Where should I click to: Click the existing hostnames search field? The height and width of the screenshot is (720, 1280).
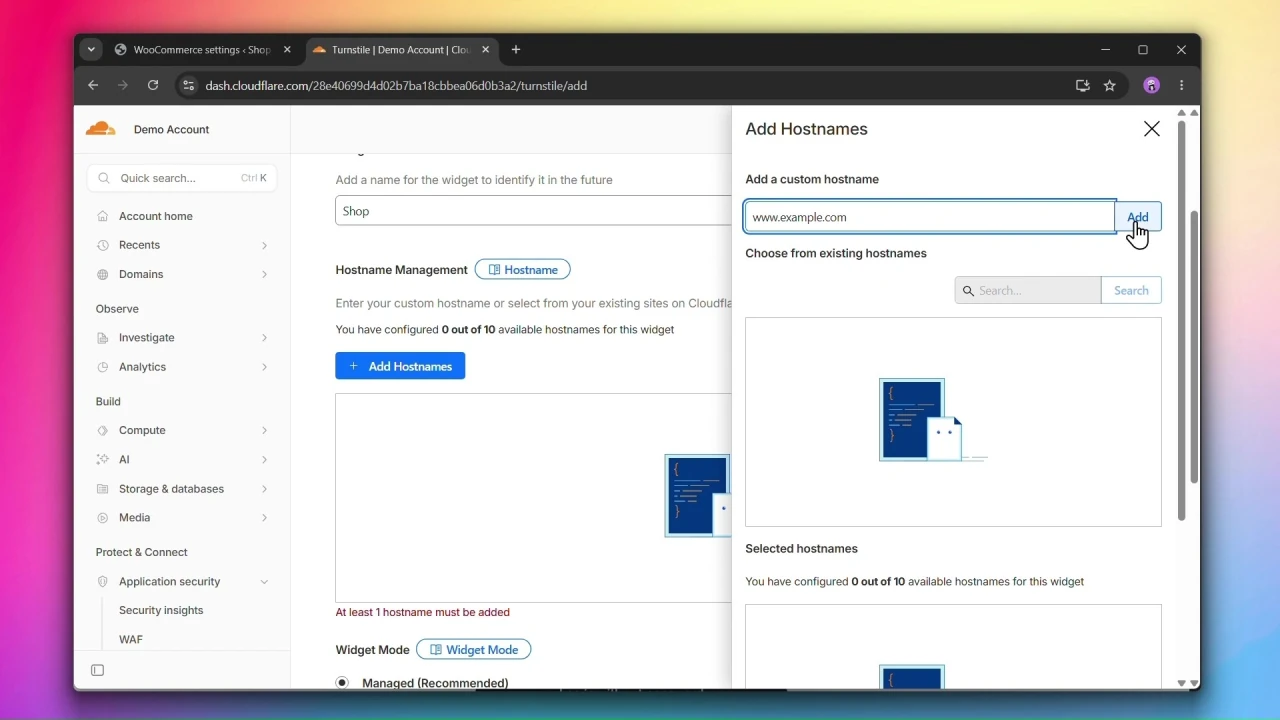pos(1028,290)
